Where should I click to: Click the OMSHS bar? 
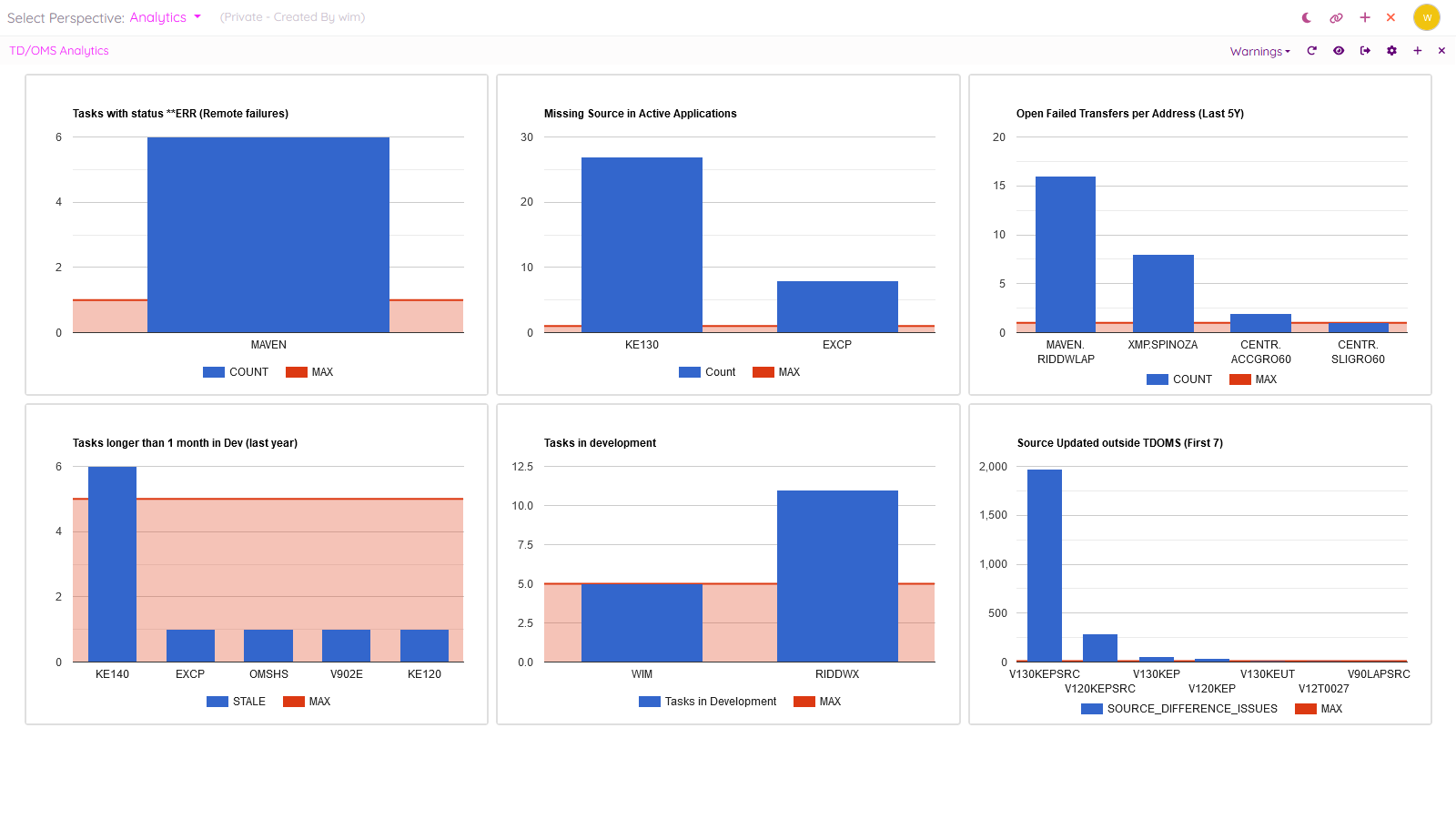point(268,645)
